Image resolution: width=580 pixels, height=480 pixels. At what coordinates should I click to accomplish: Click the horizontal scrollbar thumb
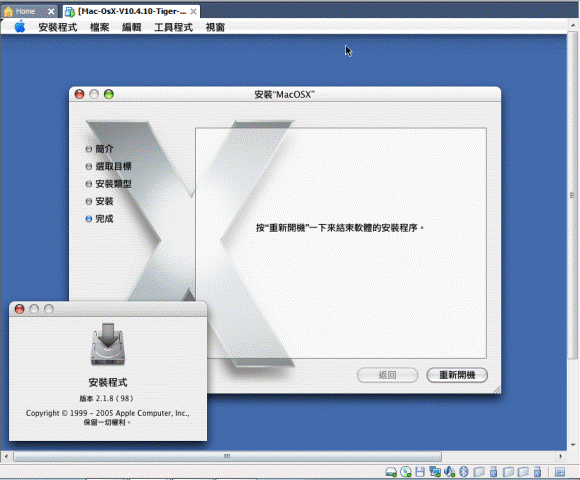pos(227,456)
